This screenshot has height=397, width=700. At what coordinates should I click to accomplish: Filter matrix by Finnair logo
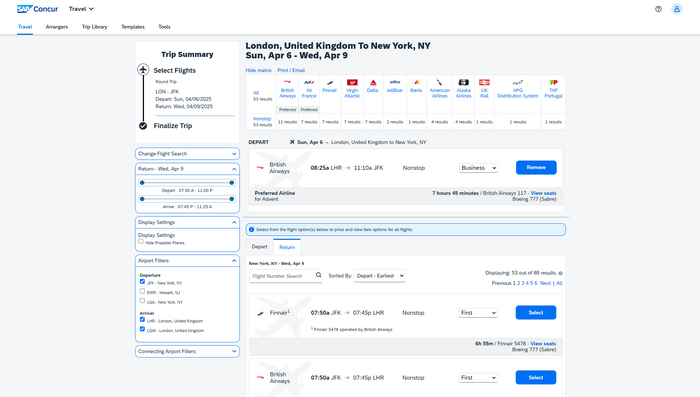pos(330,82)
